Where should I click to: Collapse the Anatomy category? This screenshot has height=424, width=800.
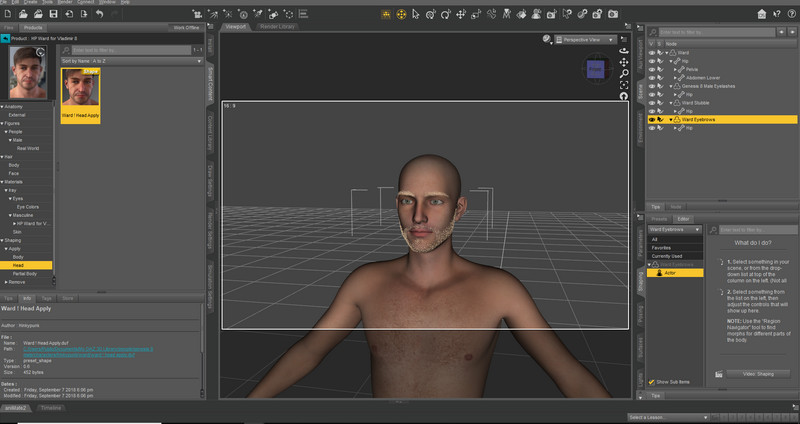pyautogui.click(x=2, y=107)
